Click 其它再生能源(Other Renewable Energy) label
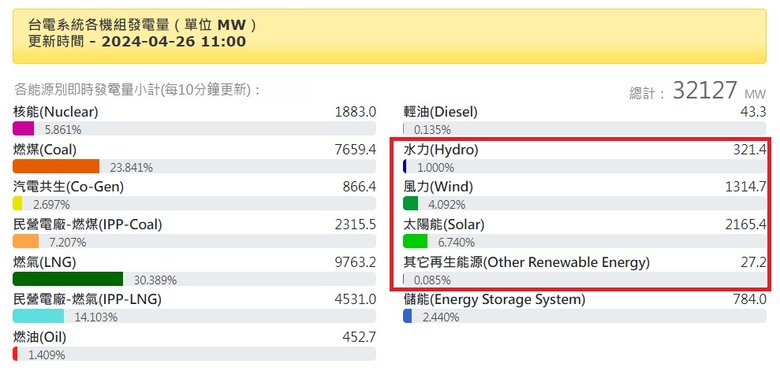780x371 pixels. tap(526, 263)
